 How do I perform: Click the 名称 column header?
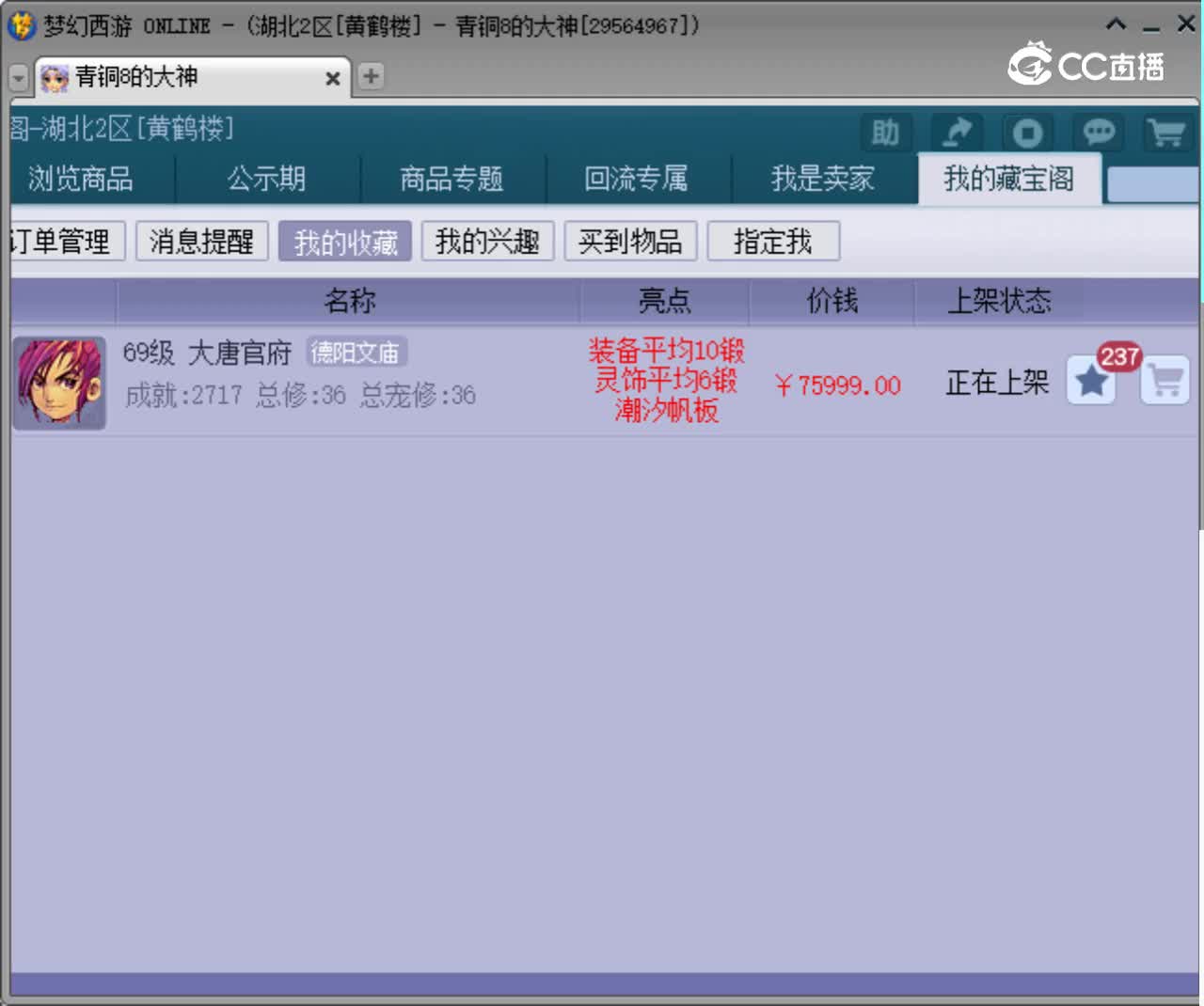349,301
